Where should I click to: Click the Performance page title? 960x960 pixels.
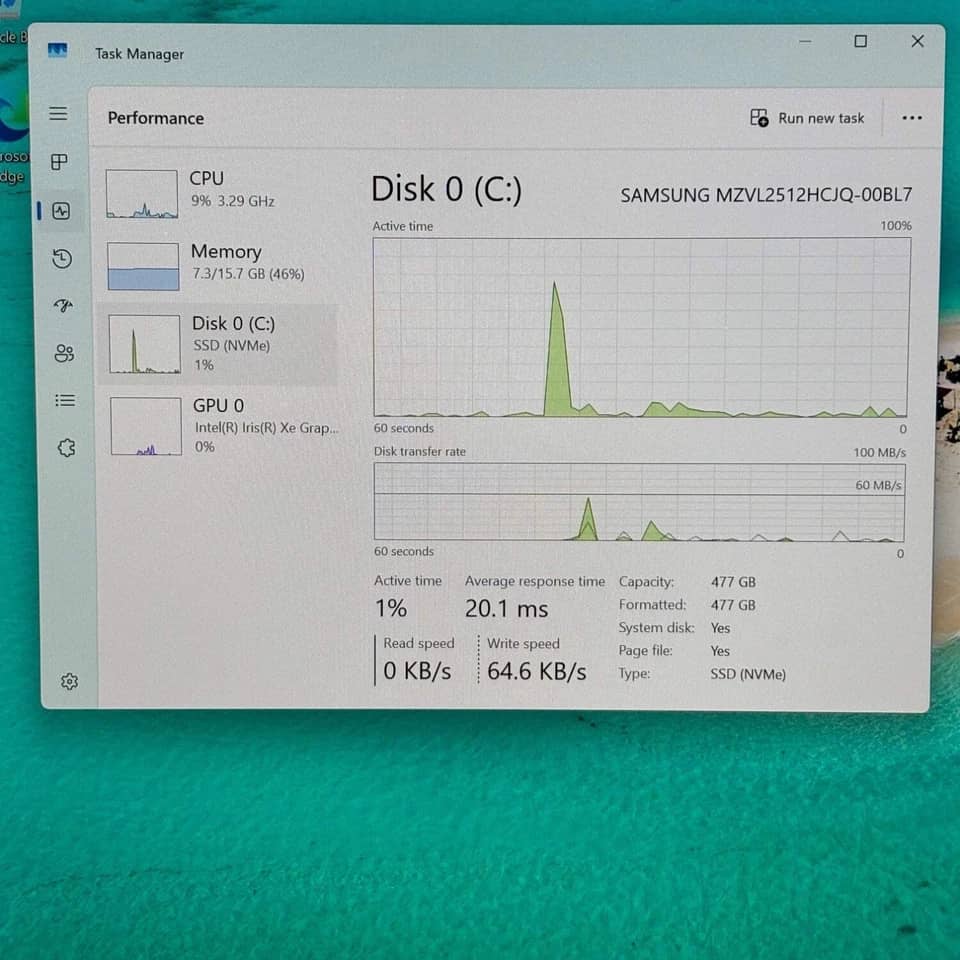click(x=156, y=118)
